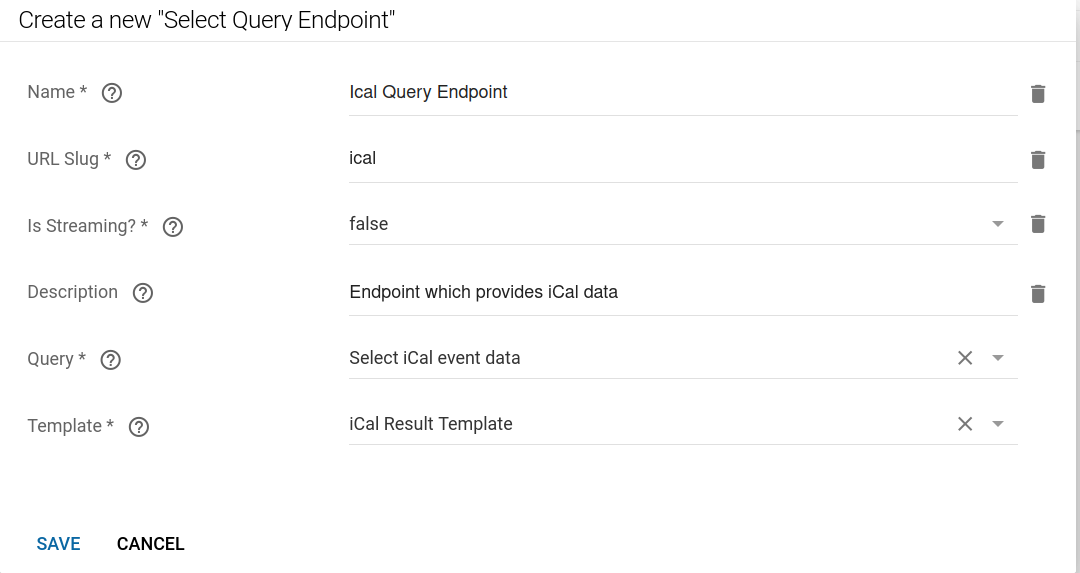The width and height of the screenshot is (1080, 573).
Task: Click the Query field help icon
Action: tap(111, 360)
